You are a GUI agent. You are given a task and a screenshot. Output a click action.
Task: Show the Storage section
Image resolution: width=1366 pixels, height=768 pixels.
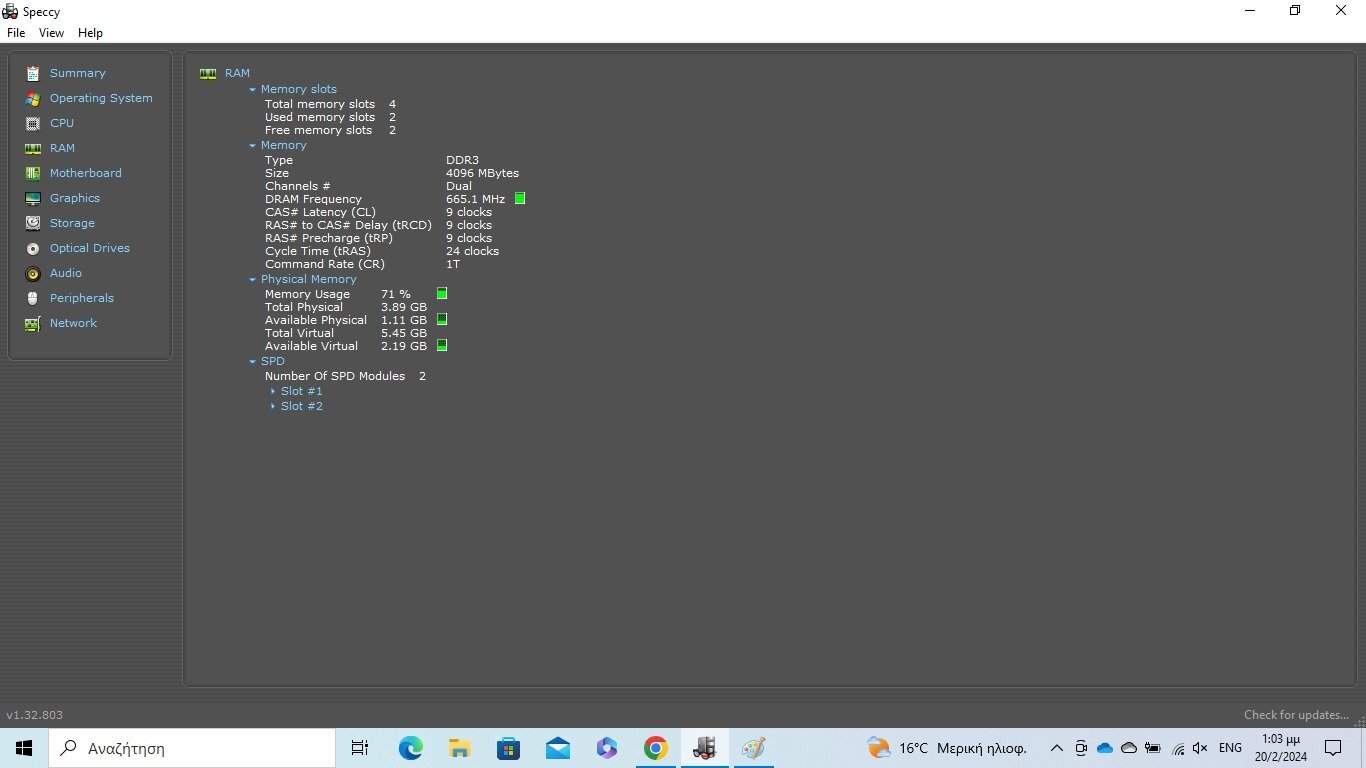tap(72, 223)
